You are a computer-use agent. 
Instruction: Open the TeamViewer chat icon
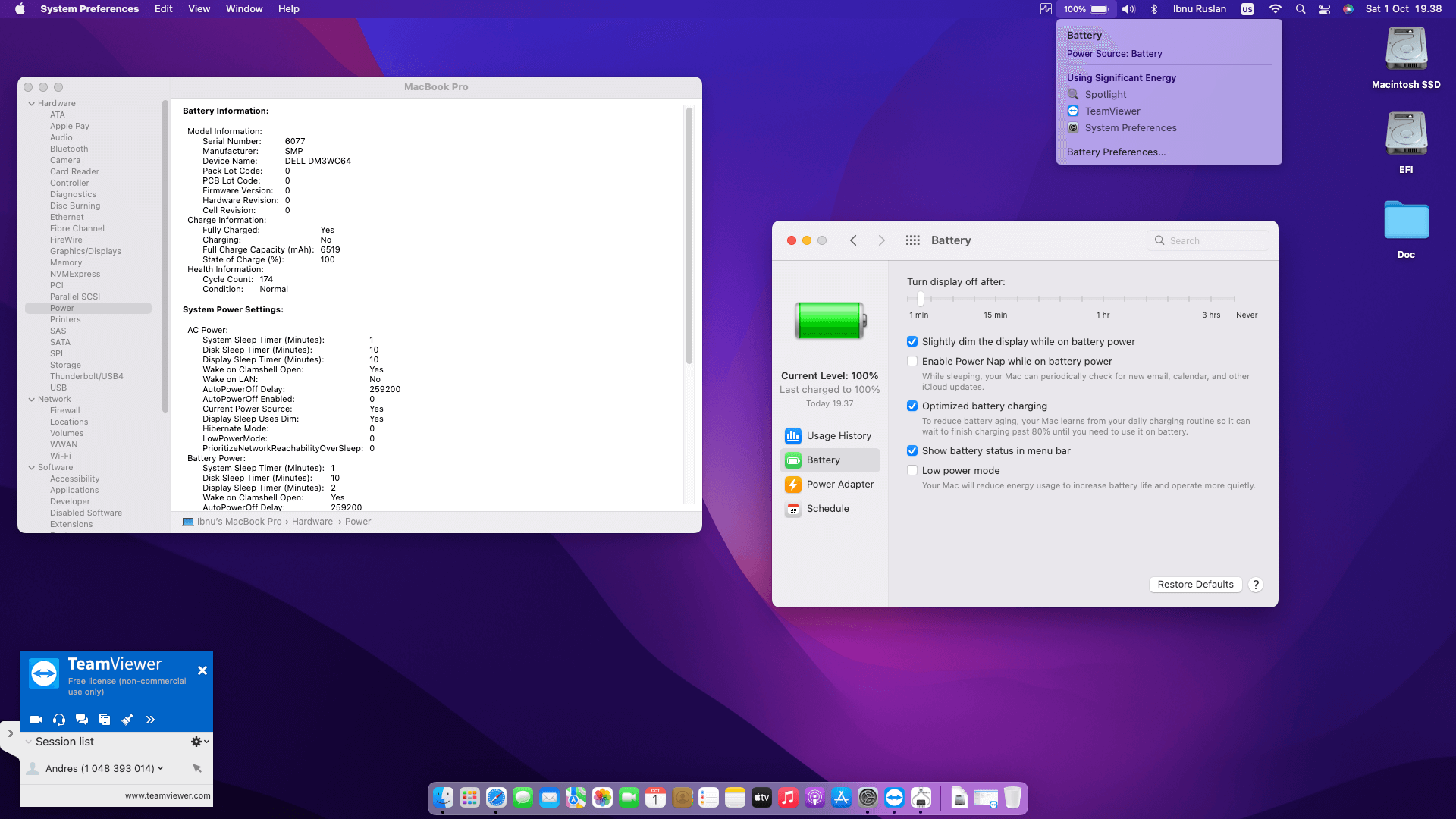point(82,720)
